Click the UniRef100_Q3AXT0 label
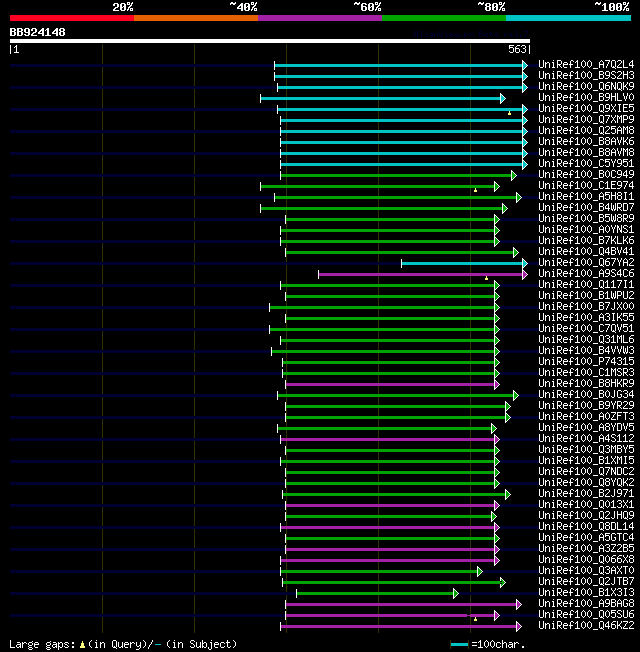640x652 pixels. 586,570
